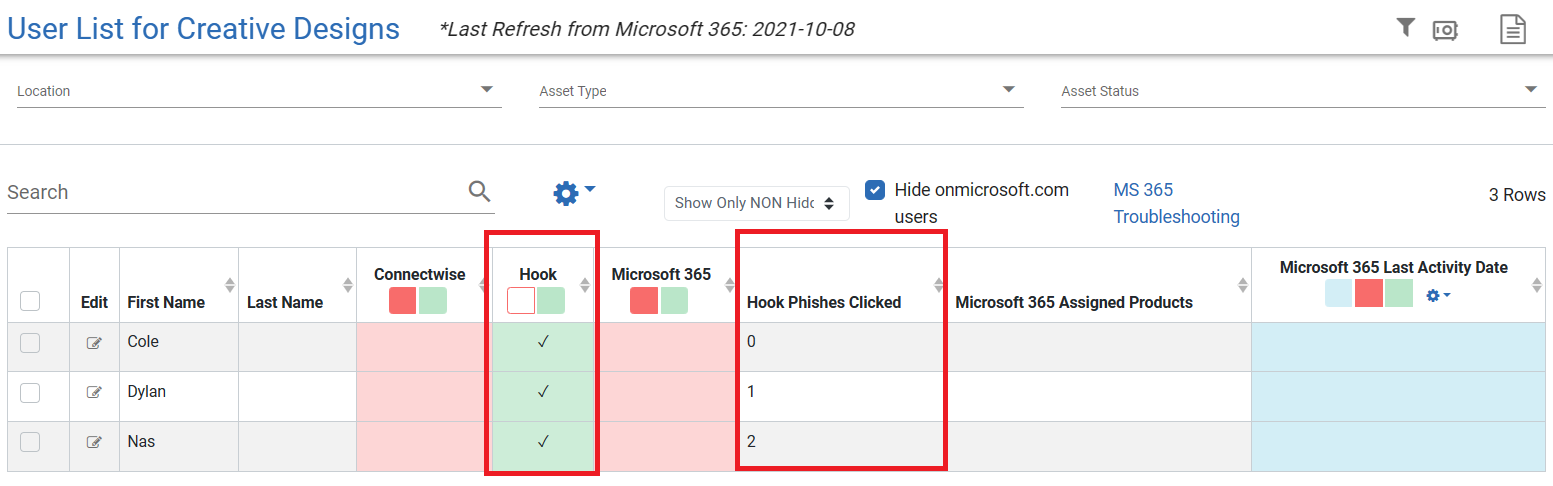Image resolution: width=1553 pixels, height=486 pixels.
Task: Expand the Asset Type dropdown
Action: (x=781, y=91)
